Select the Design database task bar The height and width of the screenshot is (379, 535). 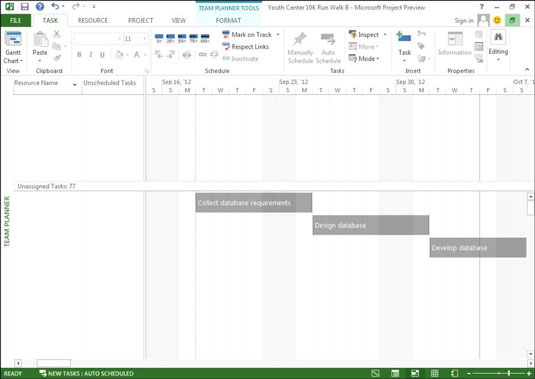pos(371,225)
